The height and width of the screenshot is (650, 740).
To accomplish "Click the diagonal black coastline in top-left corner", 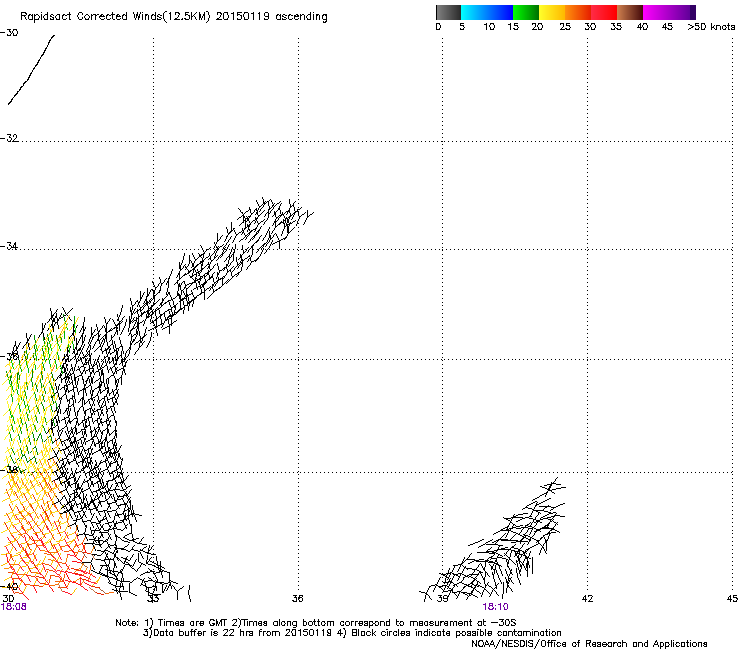I will tap(32, 69).
